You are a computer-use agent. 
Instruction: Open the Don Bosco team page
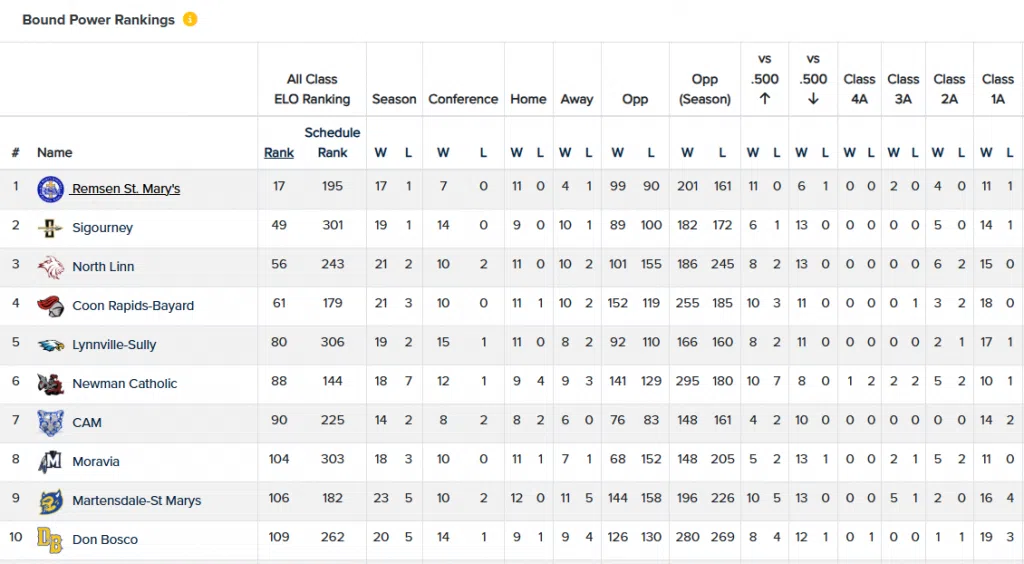(105, 540)
